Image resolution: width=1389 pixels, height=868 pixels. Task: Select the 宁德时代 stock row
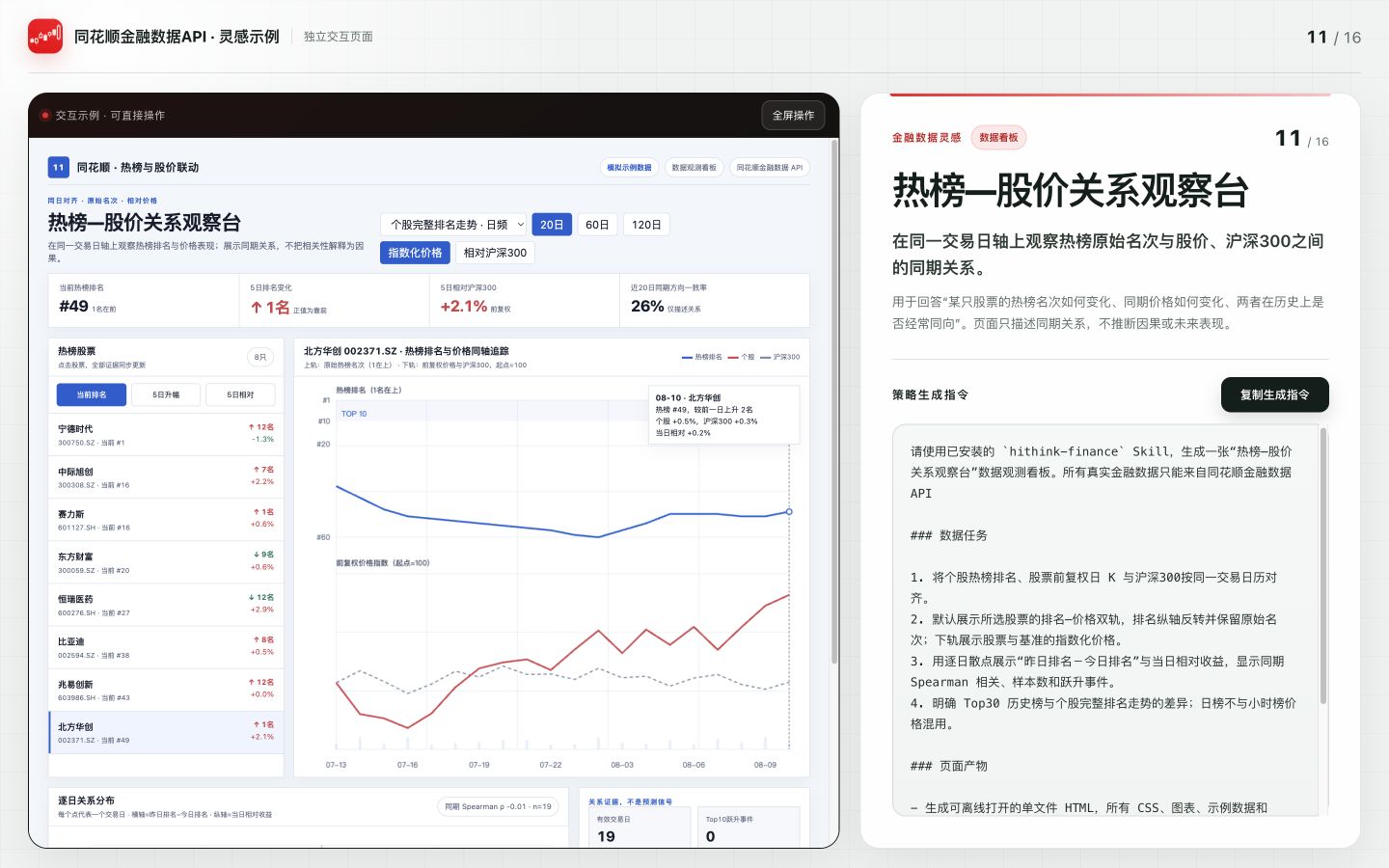click(166, 435)
